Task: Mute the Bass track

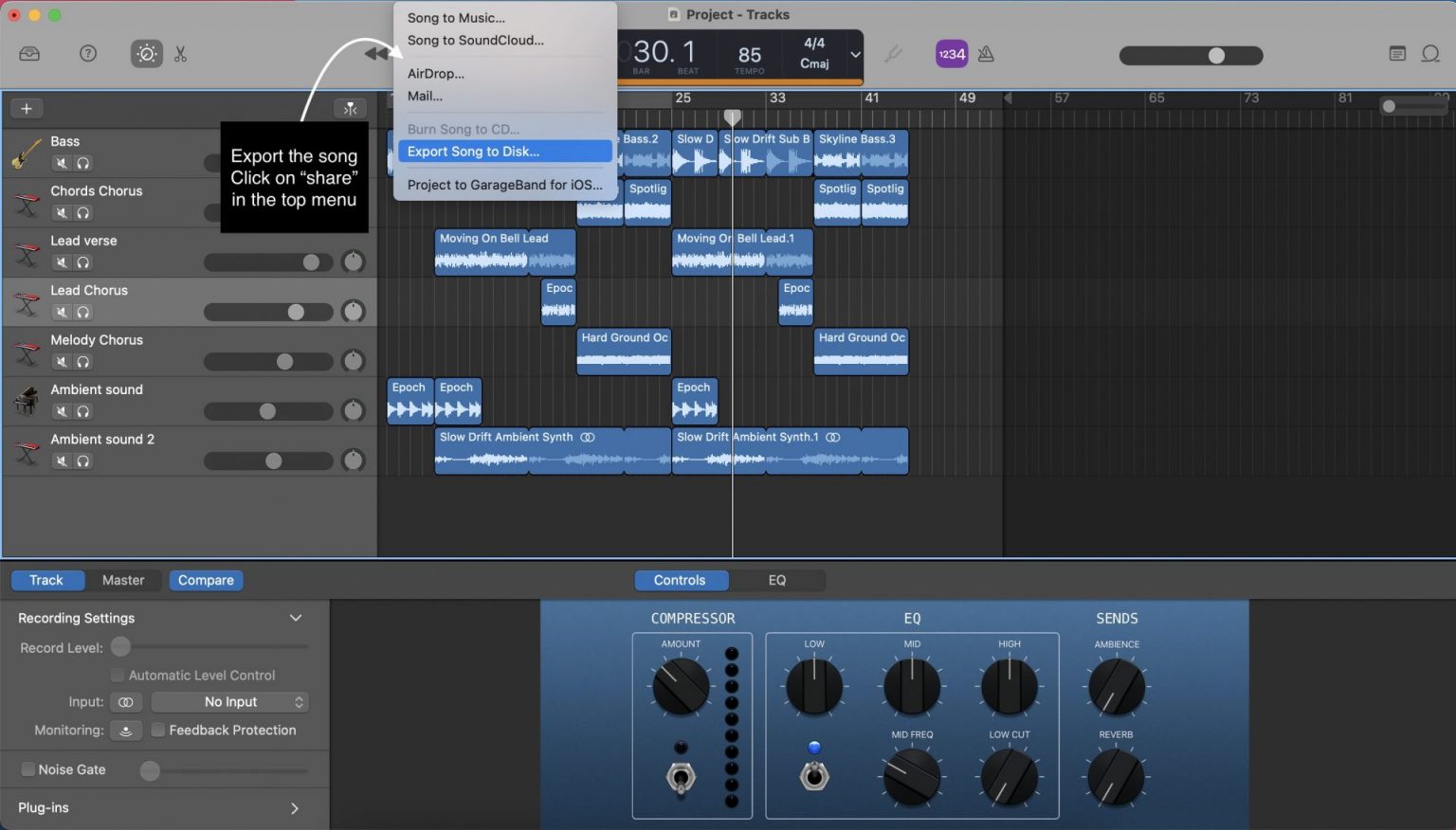Action: tap(62, 163)
